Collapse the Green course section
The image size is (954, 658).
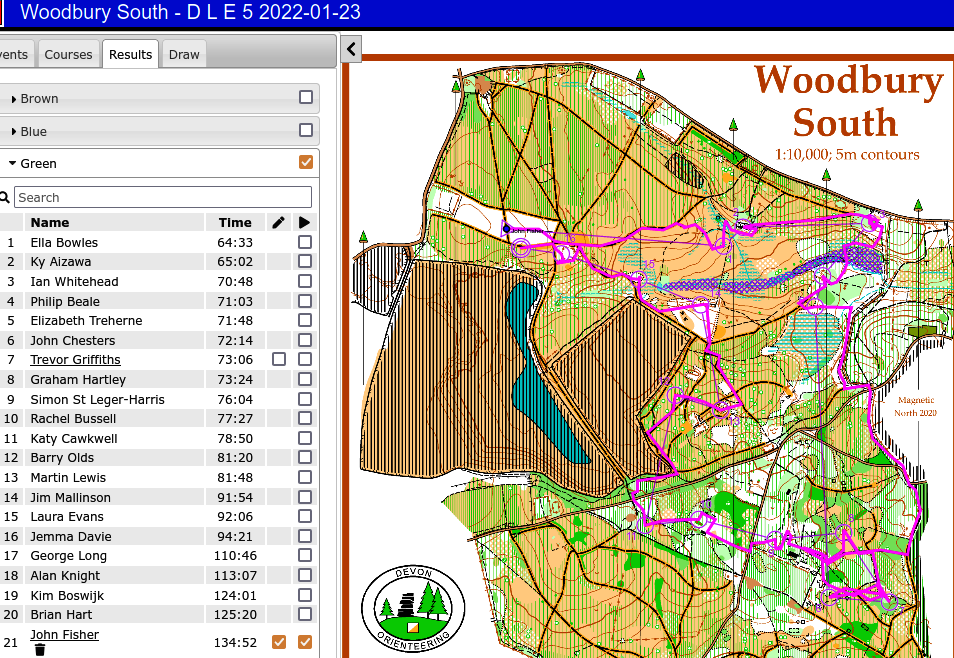pos(12,164)
